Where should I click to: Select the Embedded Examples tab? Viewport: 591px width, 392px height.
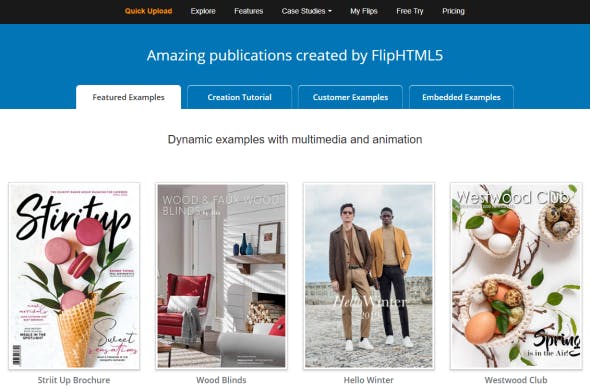click(461, 97)
